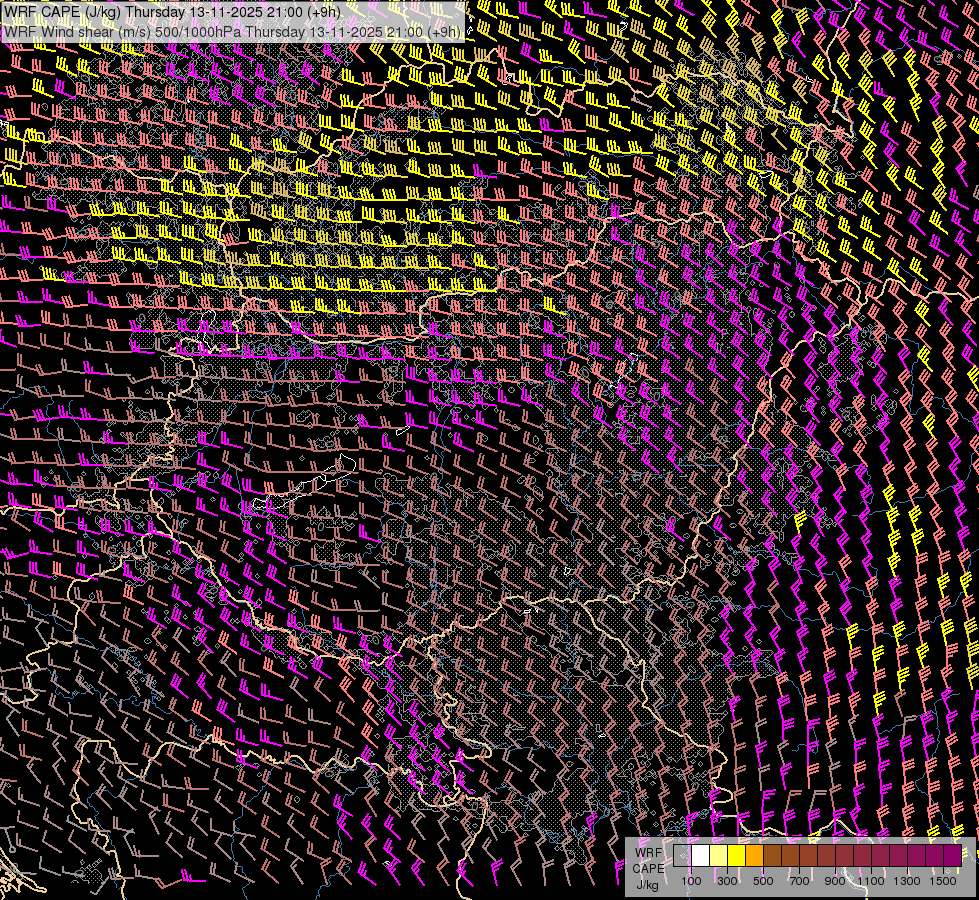Select the J/kg unit label in the legend
This screenshot has height=900, width=979.
[x=648, y=884]
